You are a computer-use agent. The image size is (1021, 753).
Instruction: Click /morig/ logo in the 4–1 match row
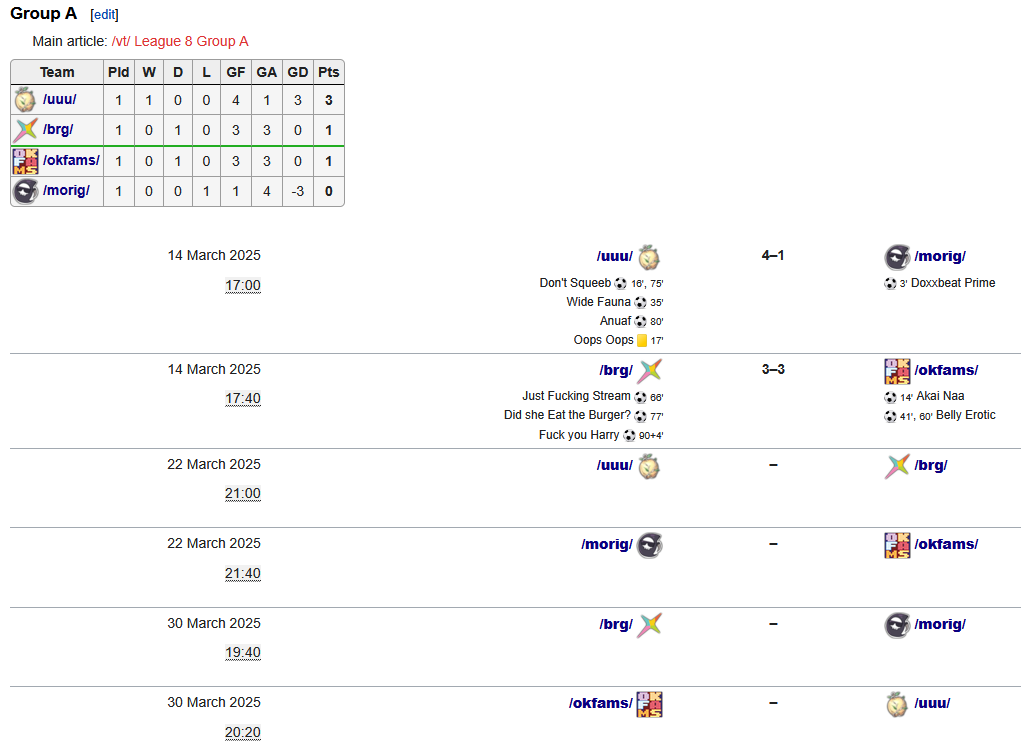pos(897,257)
